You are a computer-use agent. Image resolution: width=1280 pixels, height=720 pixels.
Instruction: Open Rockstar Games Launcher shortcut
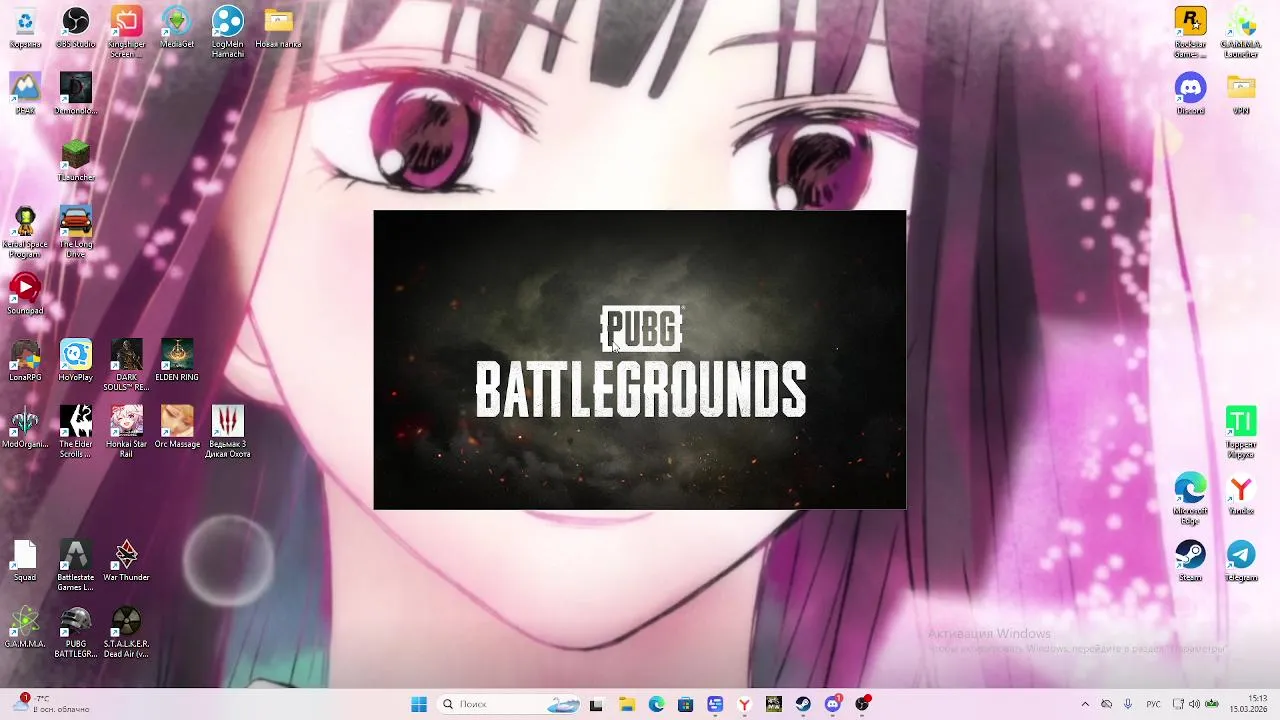[1190, 33]
